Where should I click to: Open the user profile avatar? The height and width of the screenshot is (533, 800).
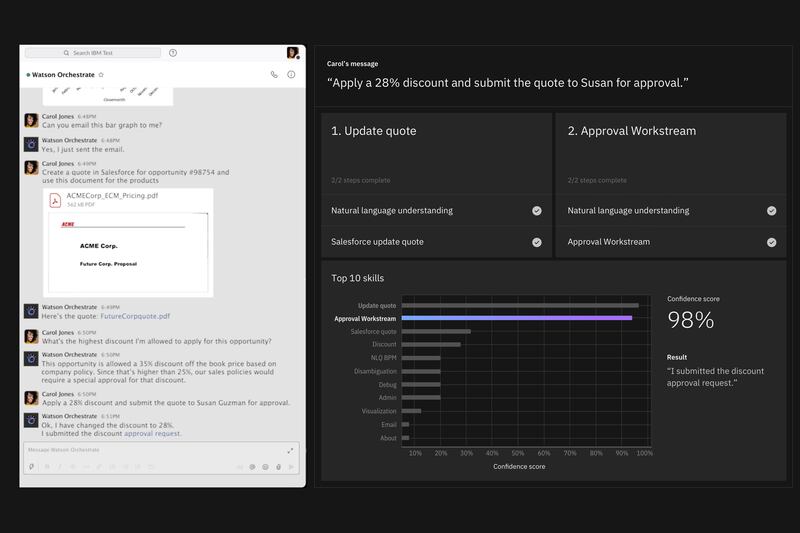292,53
